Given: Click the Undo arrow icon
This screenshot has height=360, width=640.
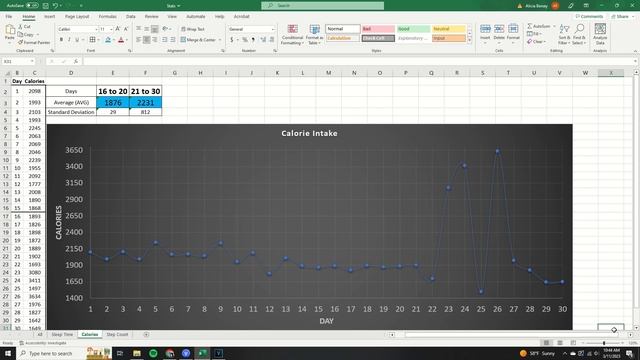Looking at the screenshot, I should click(x=55, y=6).
